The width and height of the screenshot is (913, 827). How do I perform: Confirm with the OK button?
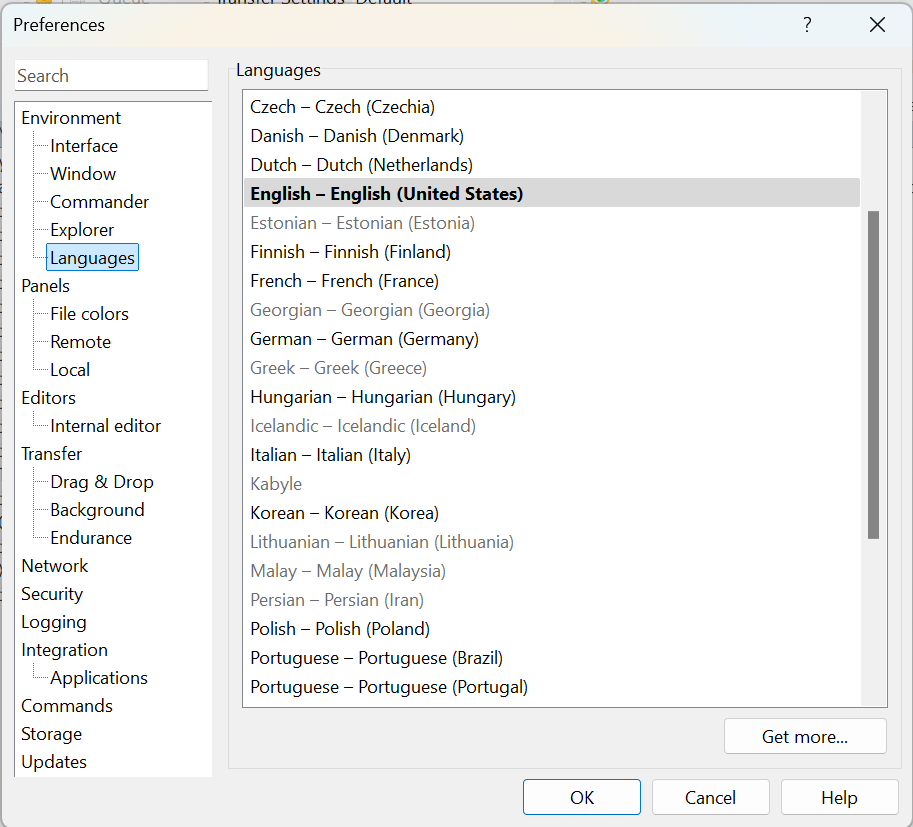point(581,797)
